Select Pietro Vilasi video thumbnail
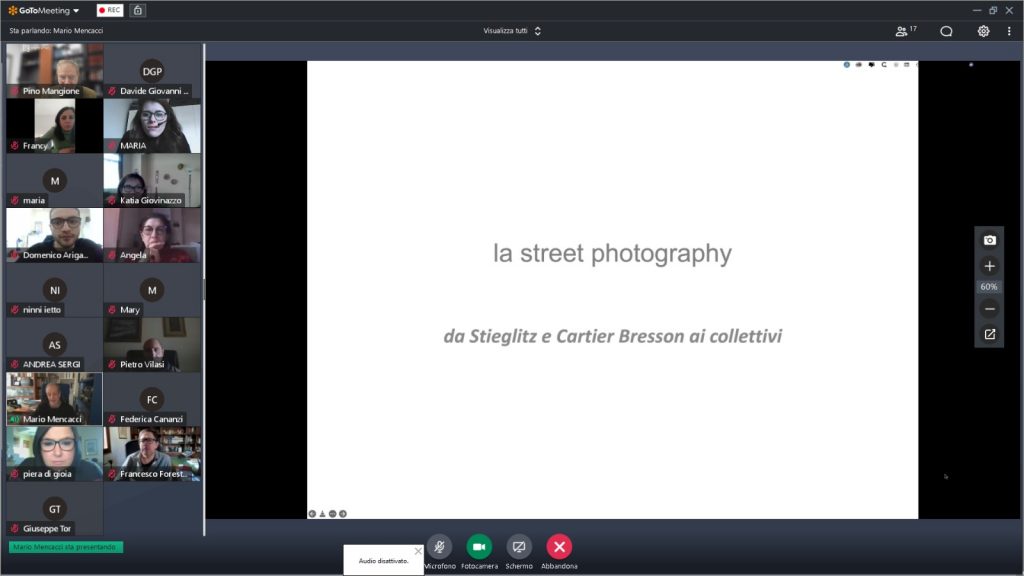Image resolution: width=1024 pixels, height=576 pixels. [152, 345]
